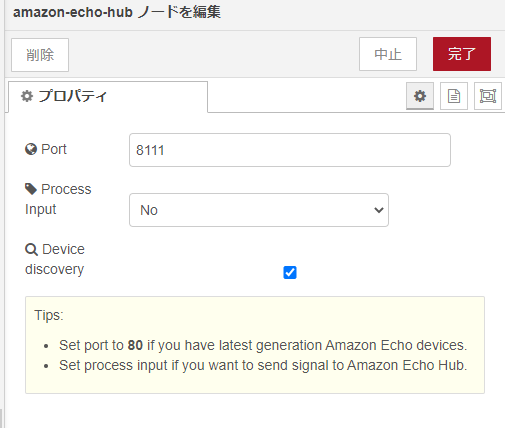Click the Port label text

point(54,149)
